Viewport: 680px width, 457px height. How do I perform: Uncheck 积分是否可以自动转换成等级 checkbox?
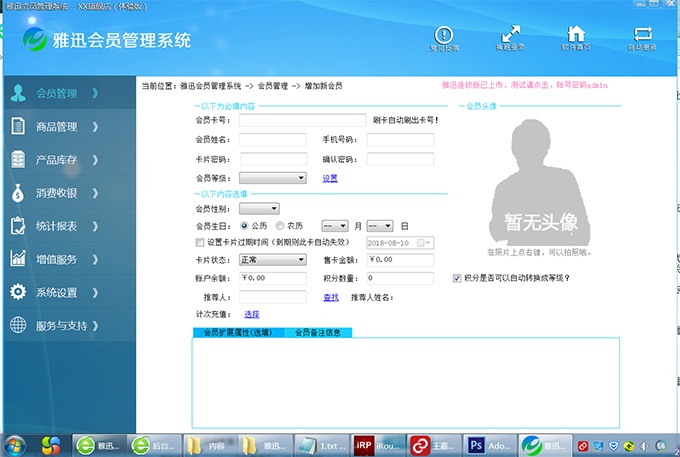457,279
